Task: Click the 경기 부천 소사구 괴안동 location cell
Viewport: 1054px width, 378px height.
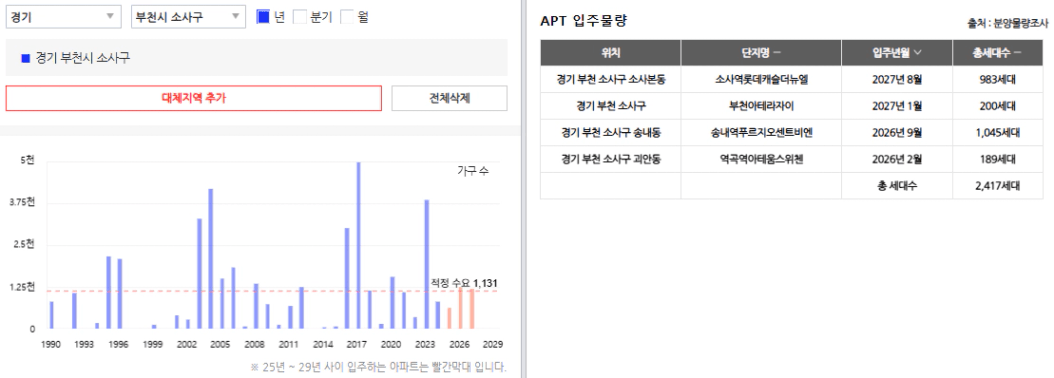Action: [610, 159]
